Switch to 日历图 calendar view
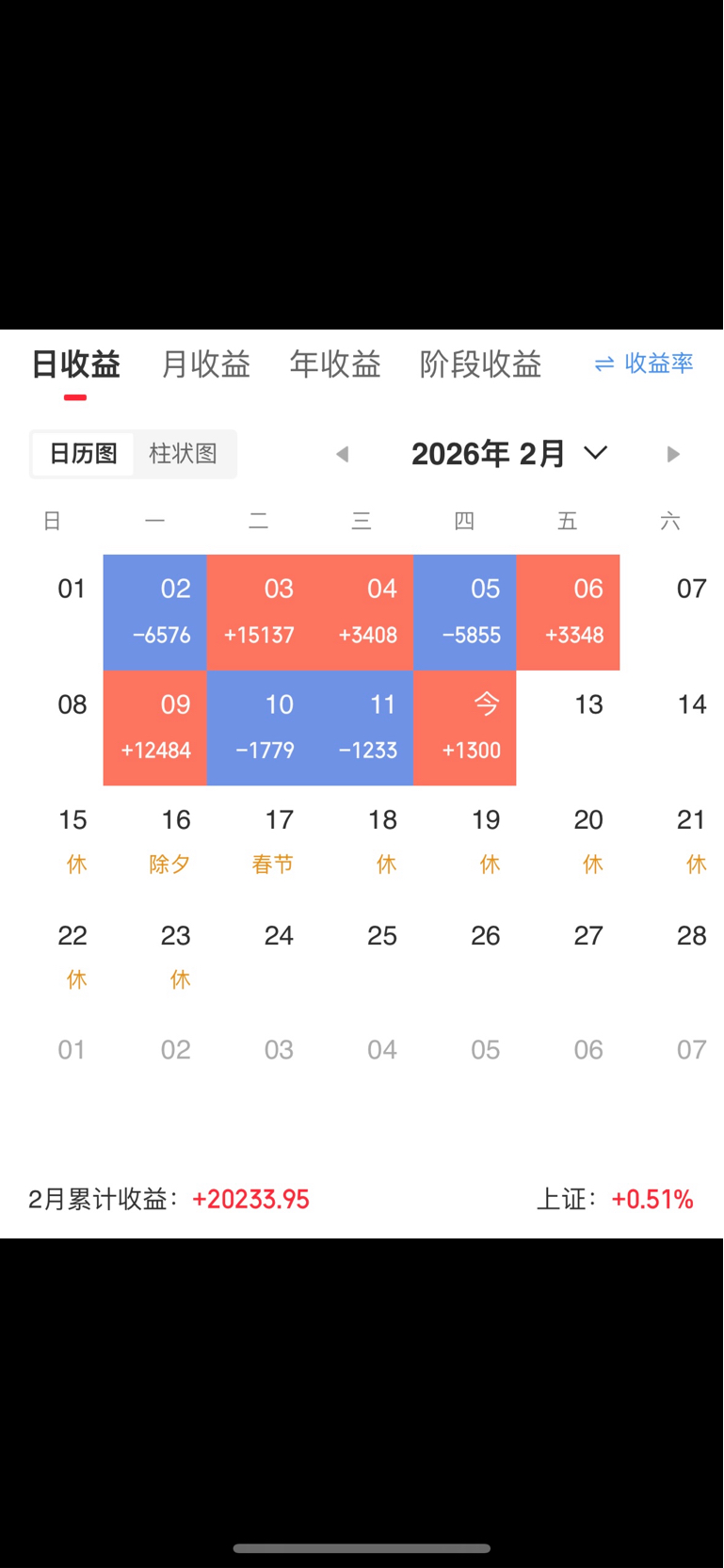 (x=83, y=454)
